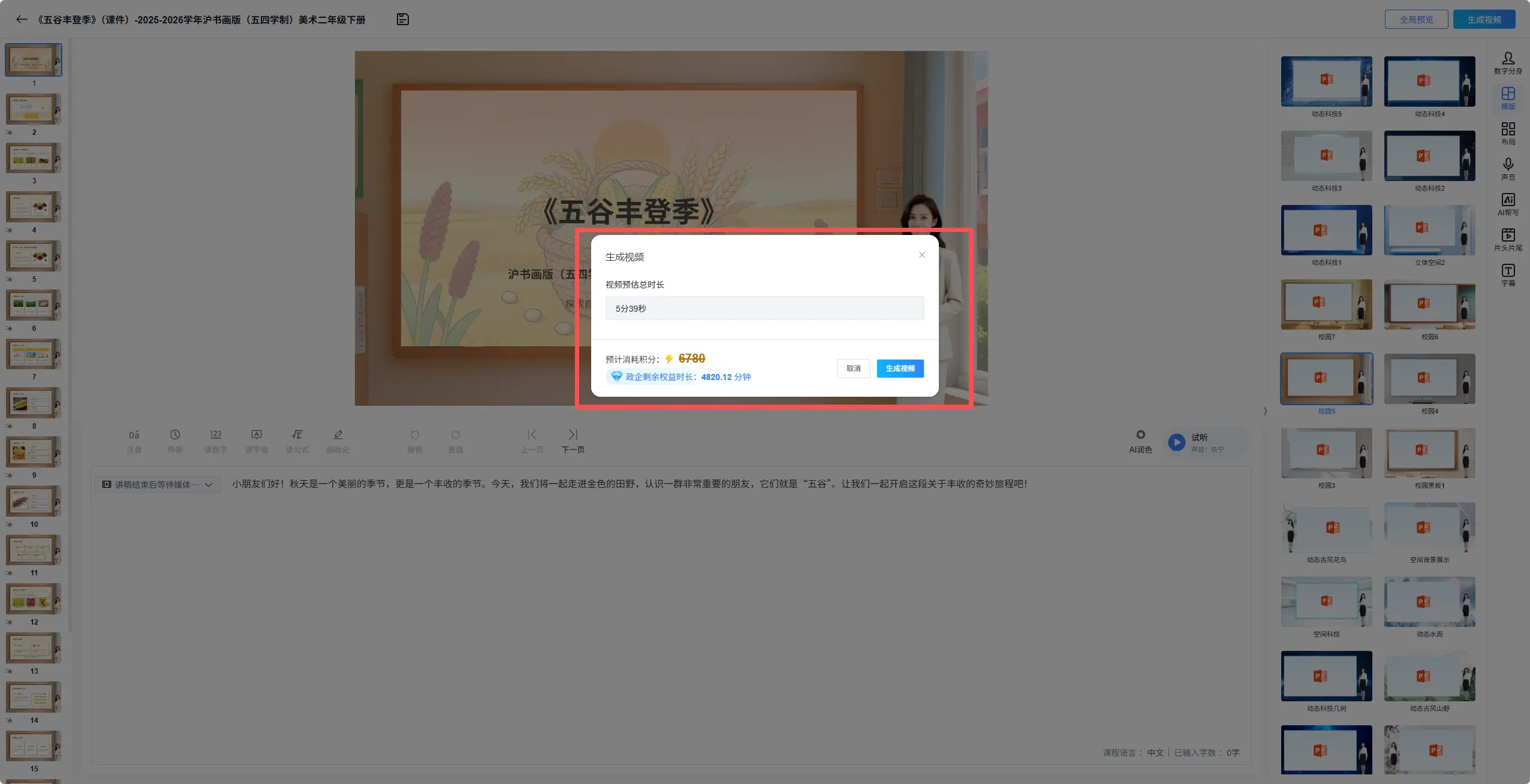Screen dimensions: 1530x784
Task: Collapse the template panel with the side arrow
Action: [1265, 411]
